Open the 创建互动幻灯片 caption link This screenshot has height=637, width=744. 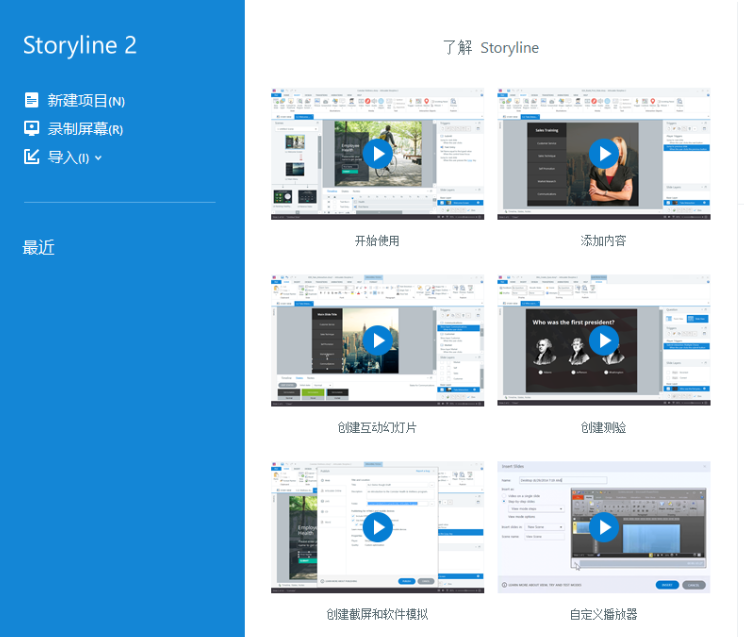click(377, 427)
